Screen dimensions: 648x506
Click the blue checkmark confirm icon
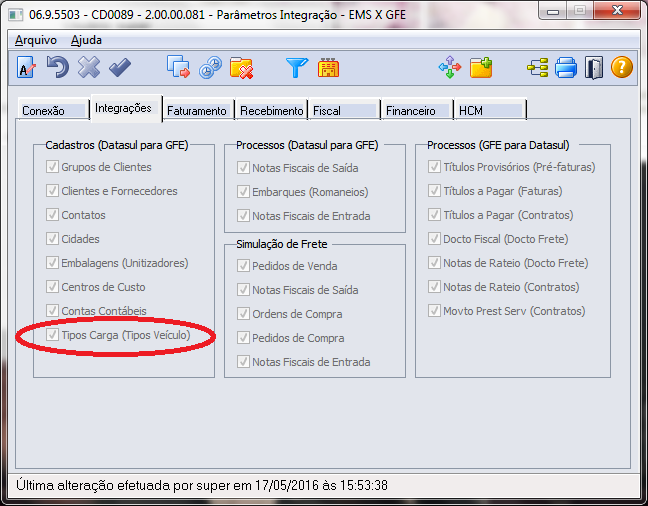(120, 67)
